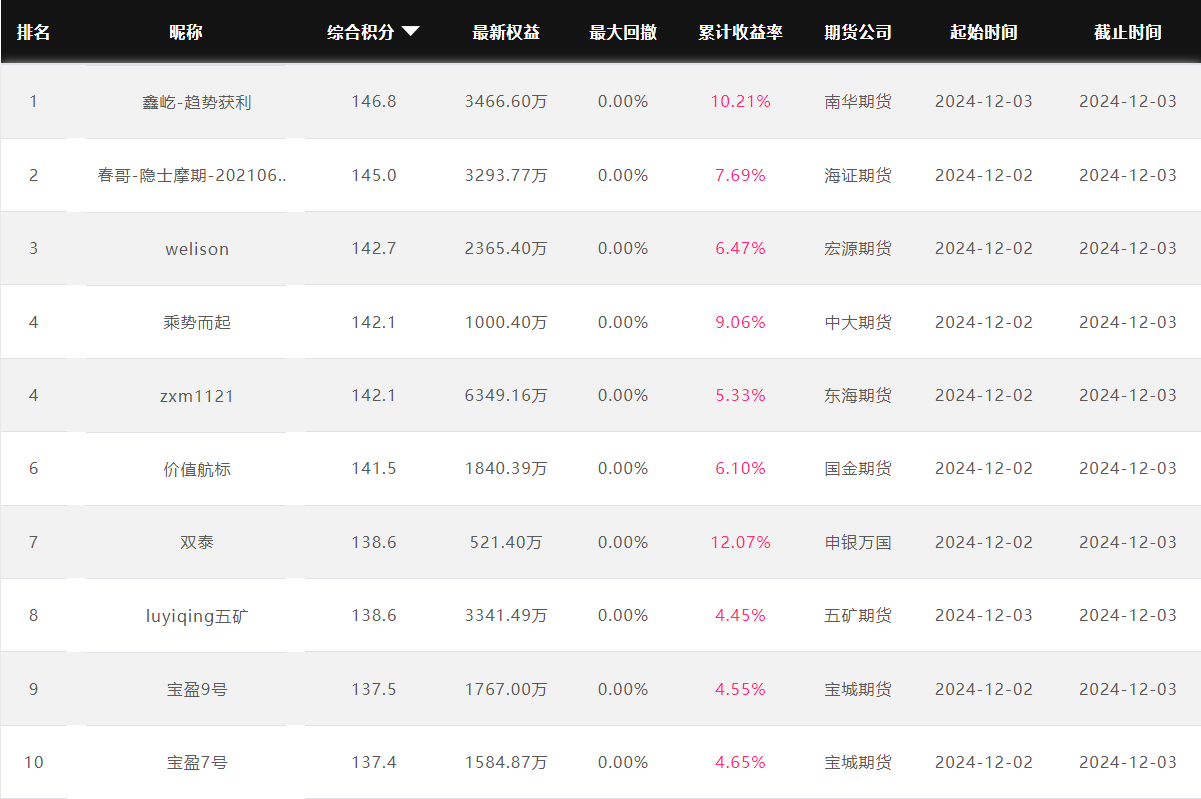The height and width of the screenshot is (799, 1201).
Task: Click the 排名 column header
Action: point(33,32)
